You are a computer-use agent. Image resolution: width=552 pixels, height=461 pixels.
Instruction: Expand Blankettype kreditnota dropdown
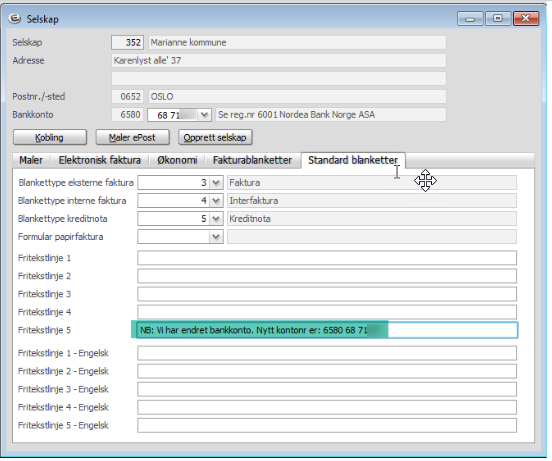point(216,219)
